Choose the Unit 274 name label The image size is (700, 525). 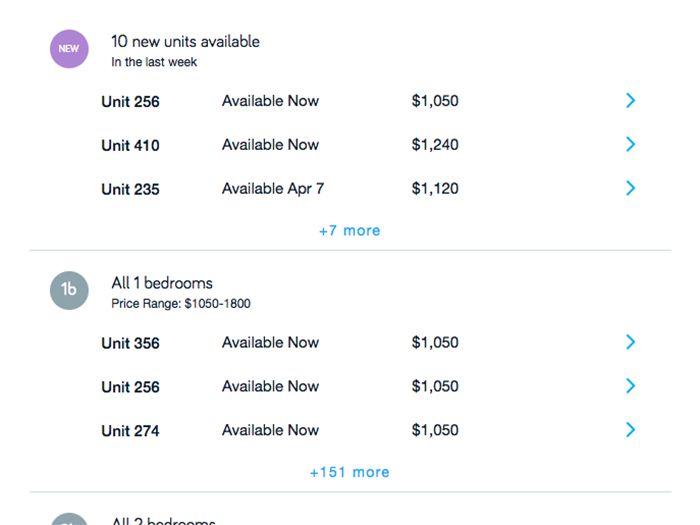tap(130, 431)
